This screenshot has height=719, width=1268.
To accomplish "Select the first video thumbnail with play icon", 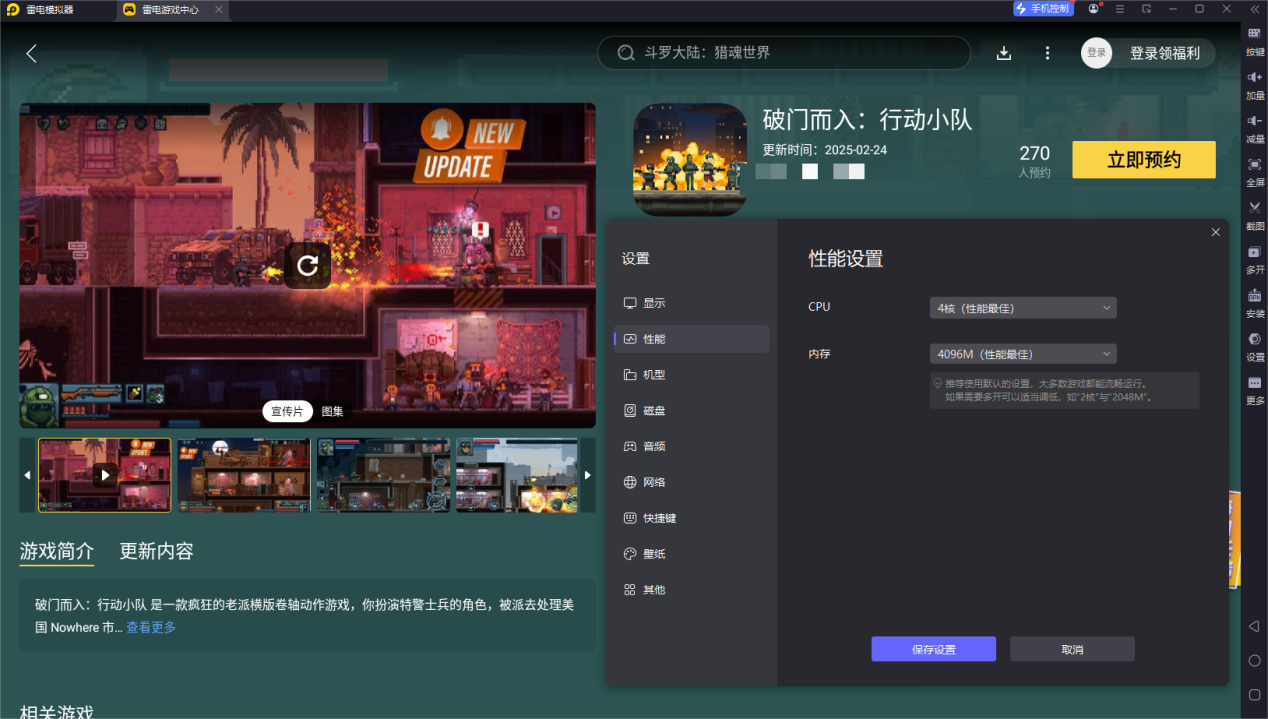I will pyautogui.click(x=105, y=475).
